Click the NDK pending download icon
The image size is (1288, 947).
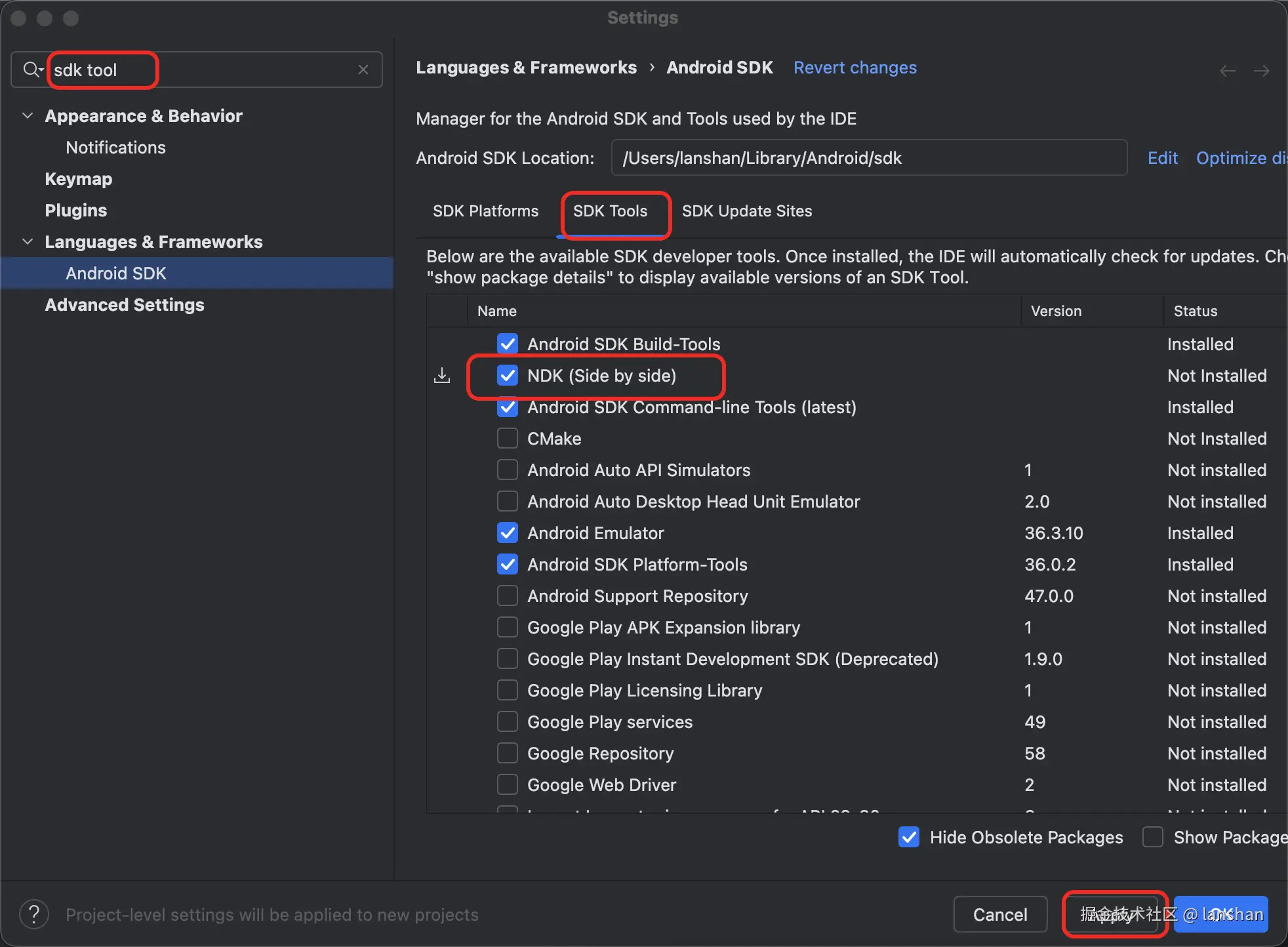coord(442,376)
